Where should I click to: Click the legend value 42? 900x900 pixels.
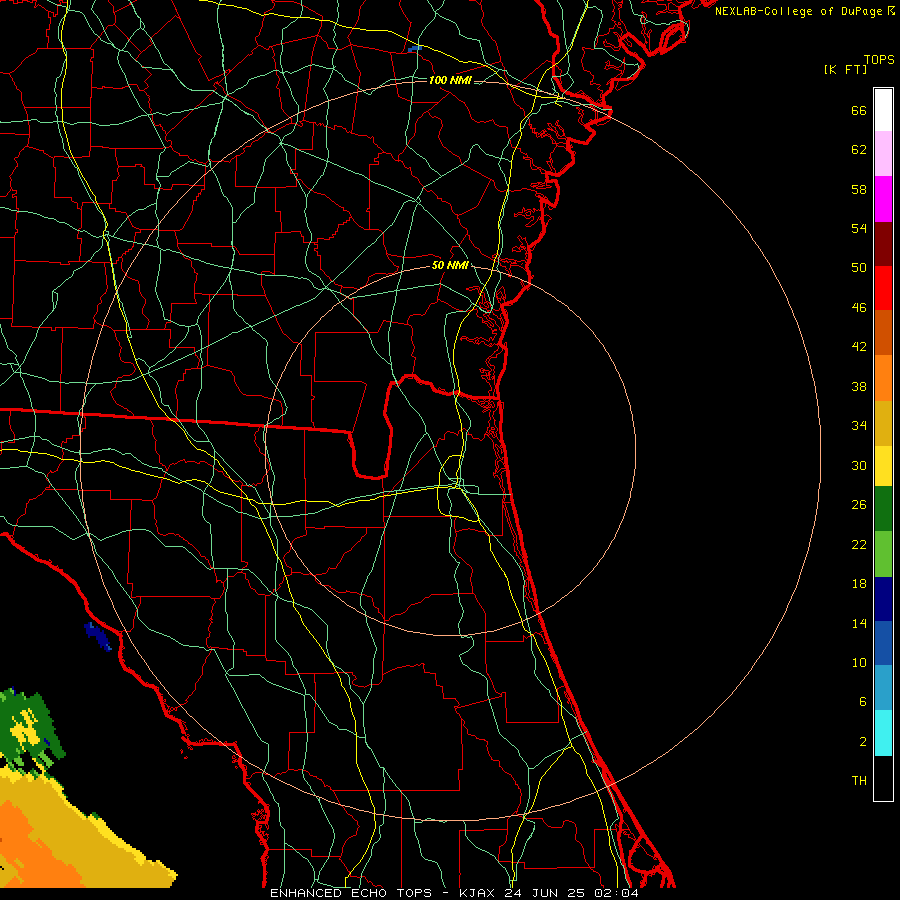coord(859,346)
